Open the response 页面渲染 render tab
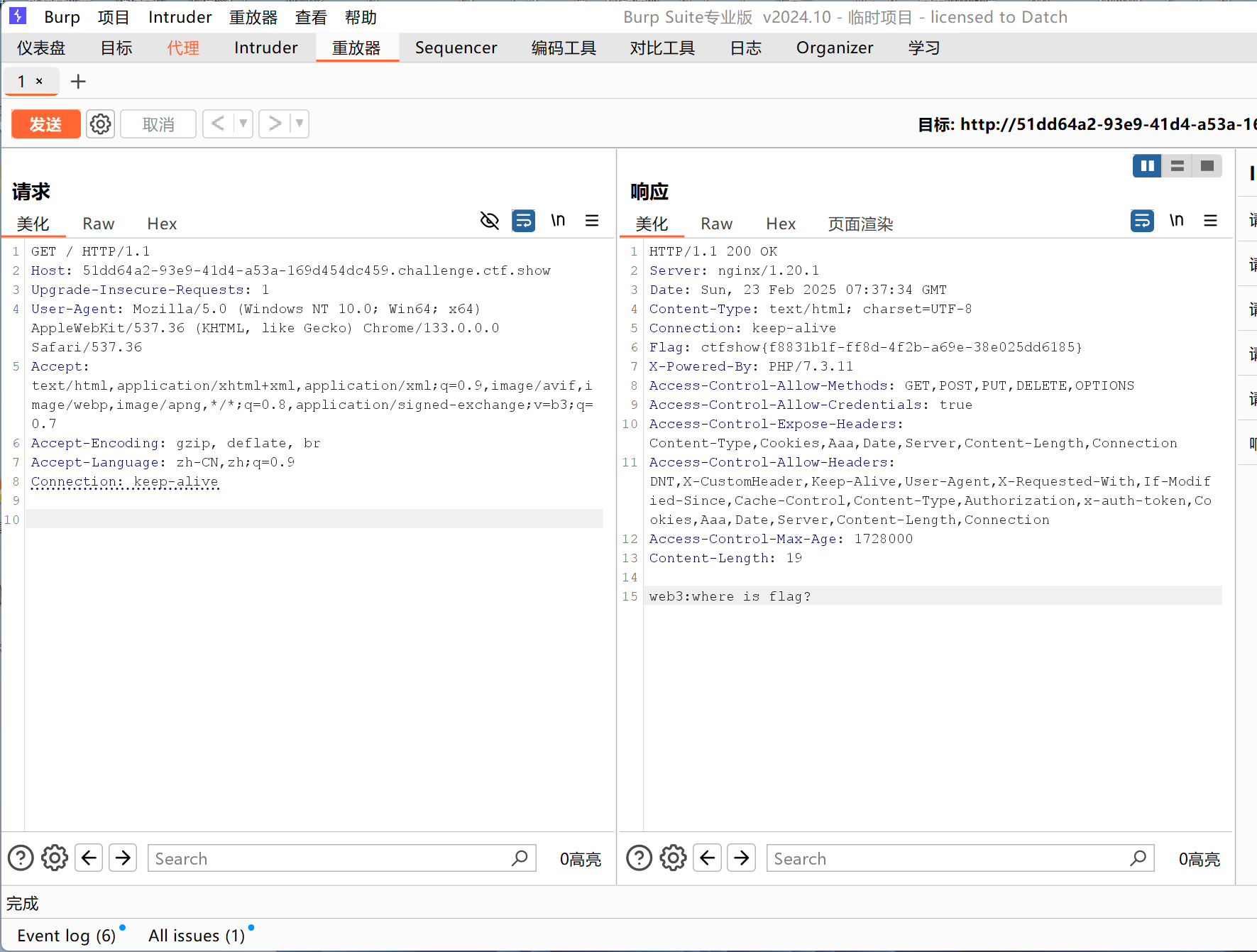 (860, 224)
